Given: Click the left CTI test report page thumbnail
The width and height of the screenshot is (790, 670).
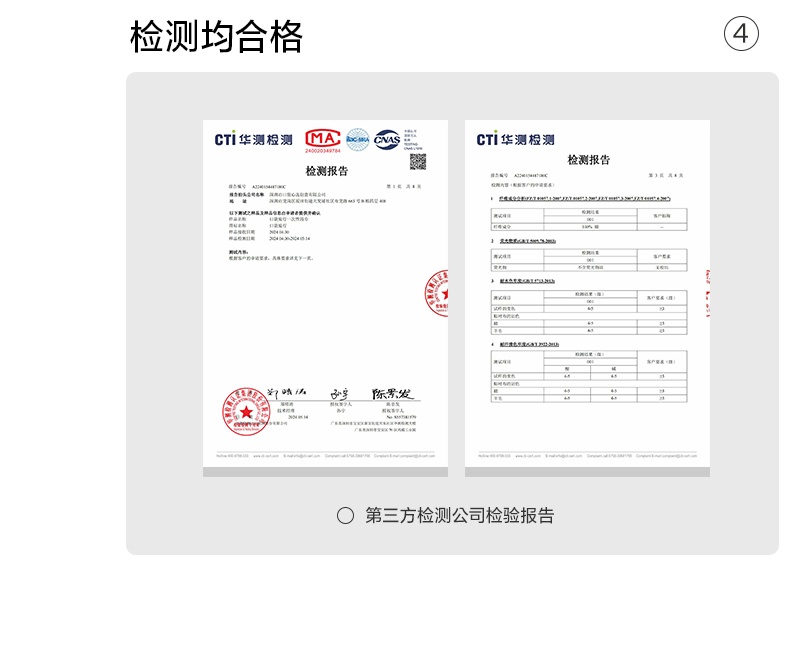Looking at the screenshot, I should coord(325,298).
